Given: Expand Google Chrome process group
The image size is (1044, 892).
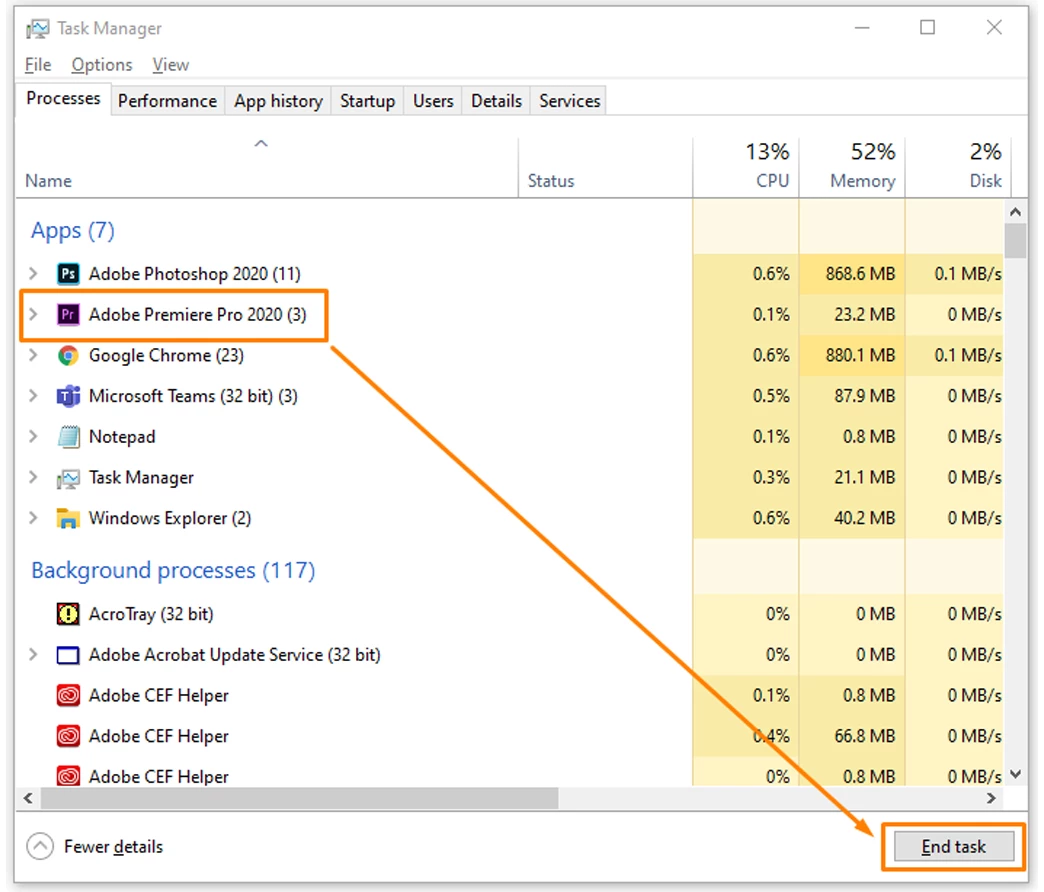Looking at the screenshot, I should click(33, 355).
